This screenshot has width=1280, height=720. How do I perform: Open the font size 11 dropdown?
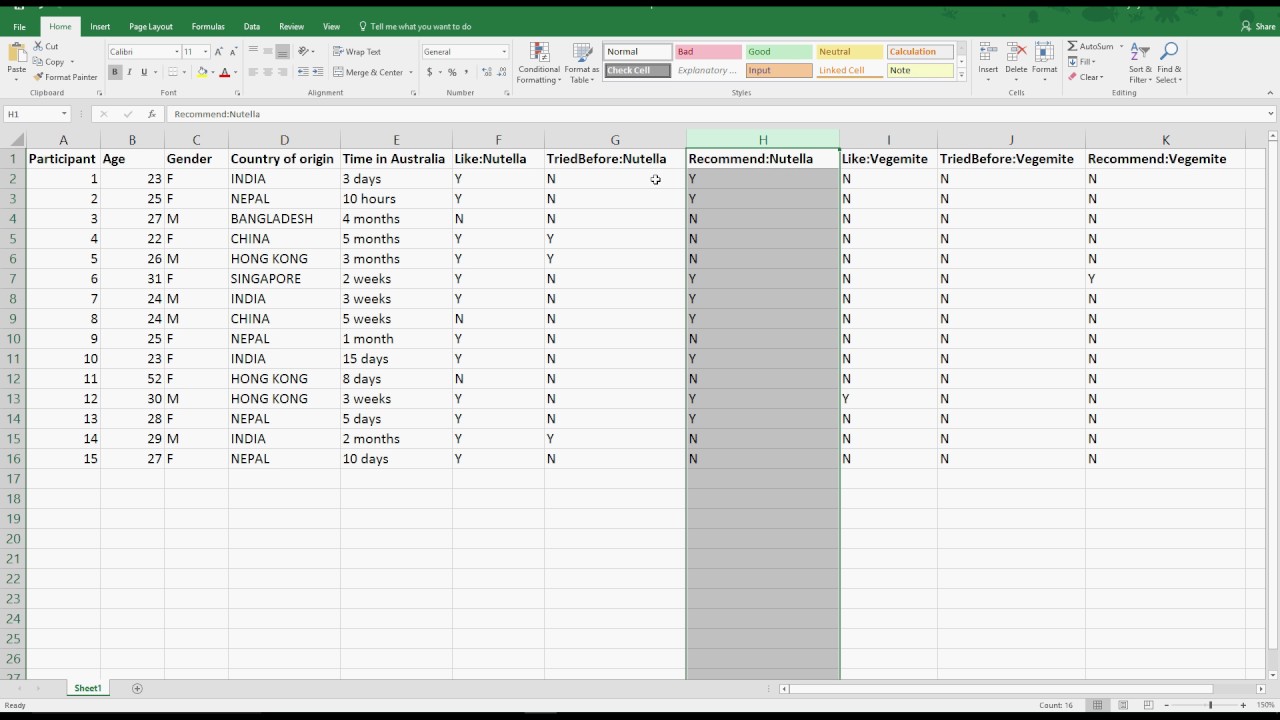coord(206,52)
